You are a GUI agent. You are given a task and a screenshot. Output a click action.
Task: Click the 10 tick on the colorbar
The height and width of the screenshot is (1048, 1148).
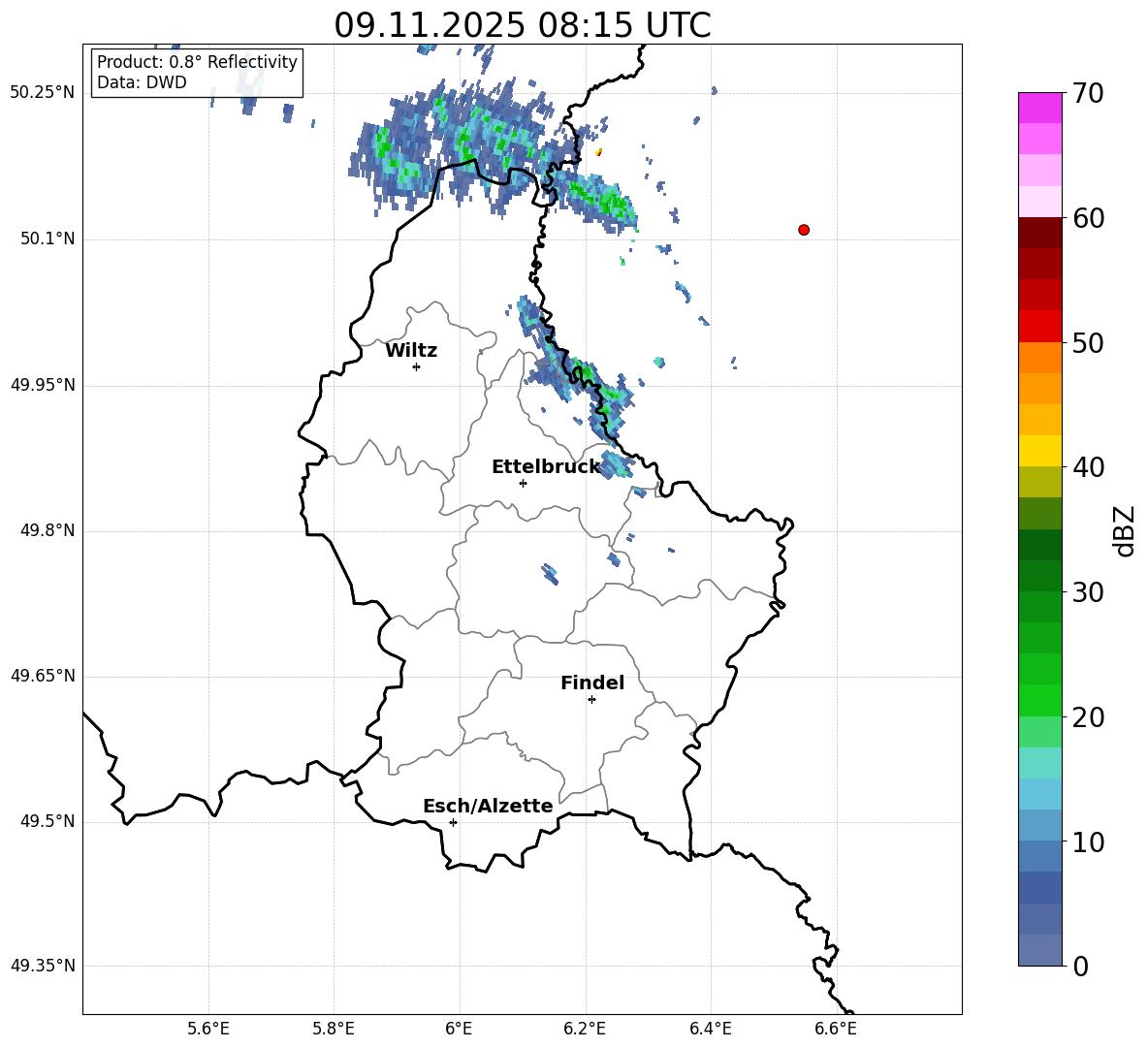1088,842
